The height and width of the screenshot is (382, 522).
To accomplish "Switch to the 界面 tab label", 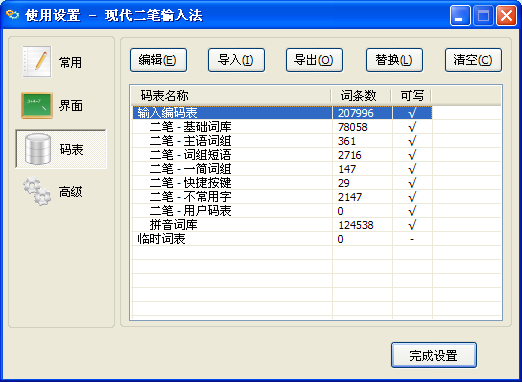I will (71, 106).
